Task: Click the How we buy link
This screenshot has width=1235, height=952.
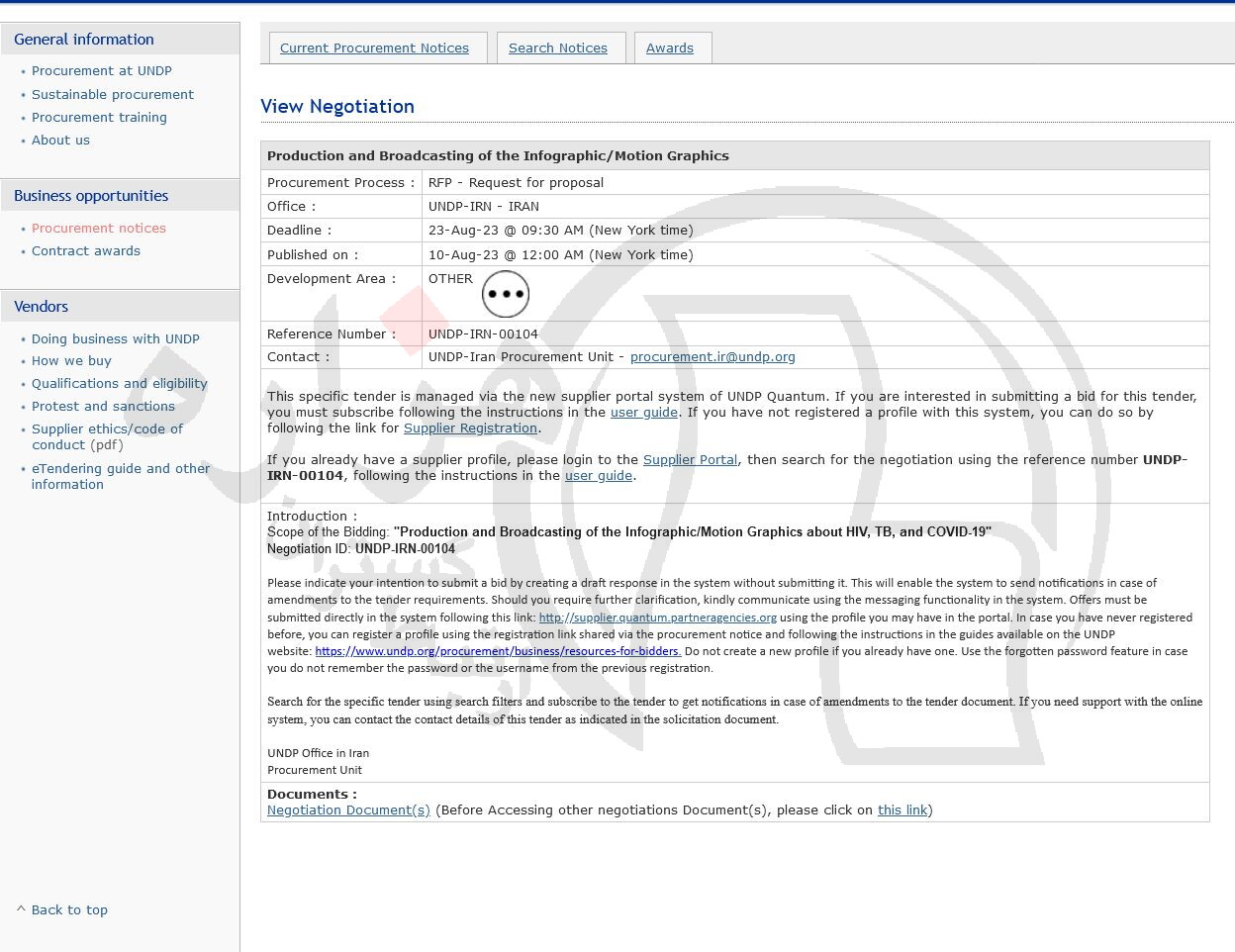Action: [x=71, y=361]
